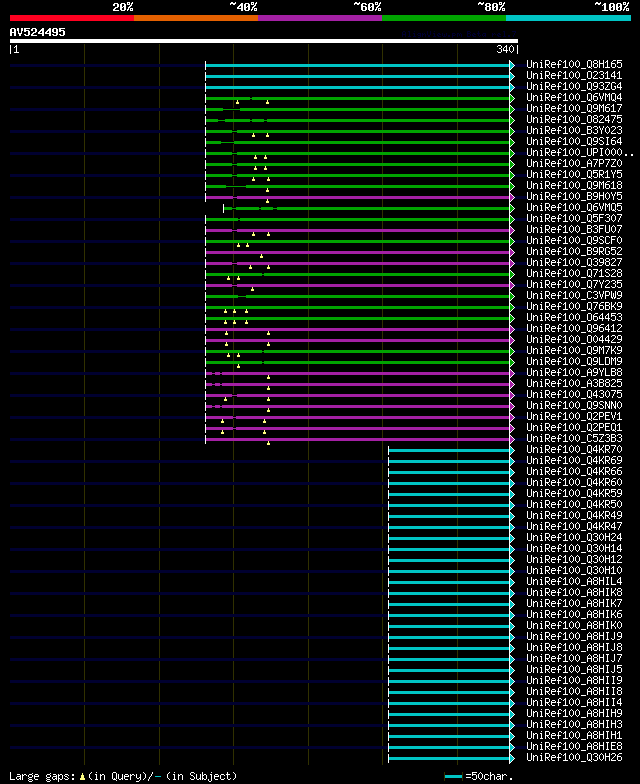Click the yellow query gap marker in legend
This screenshot has height=784, width=640.
point(82,776)
